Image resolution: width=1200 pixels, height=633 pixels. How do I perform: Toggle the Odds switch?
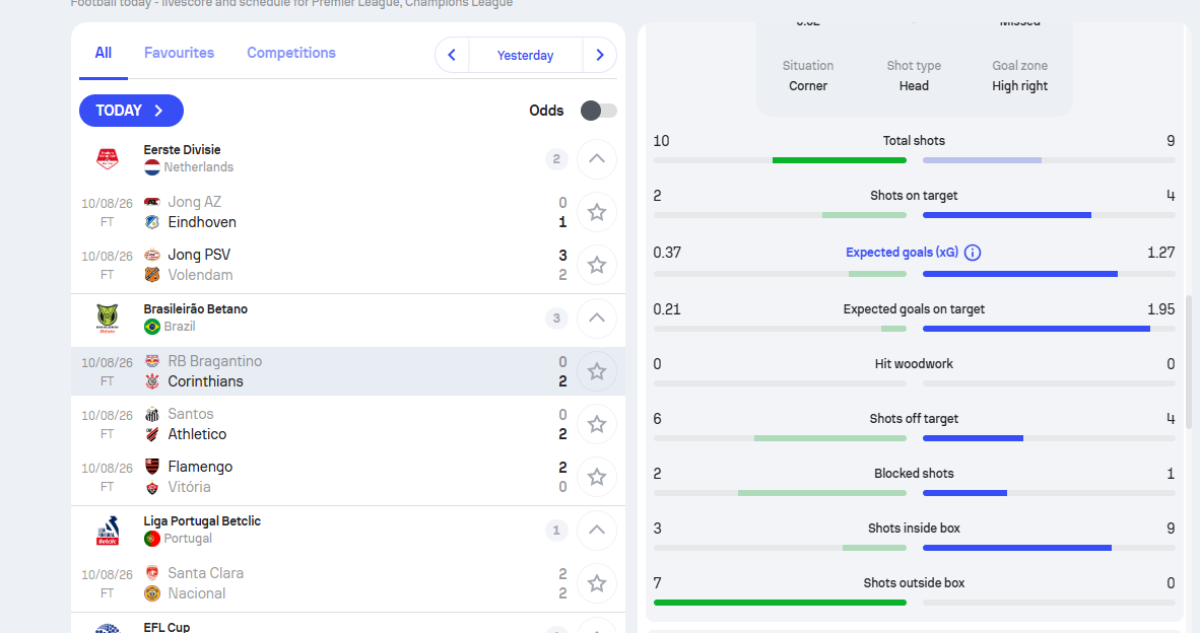[598, 110]
